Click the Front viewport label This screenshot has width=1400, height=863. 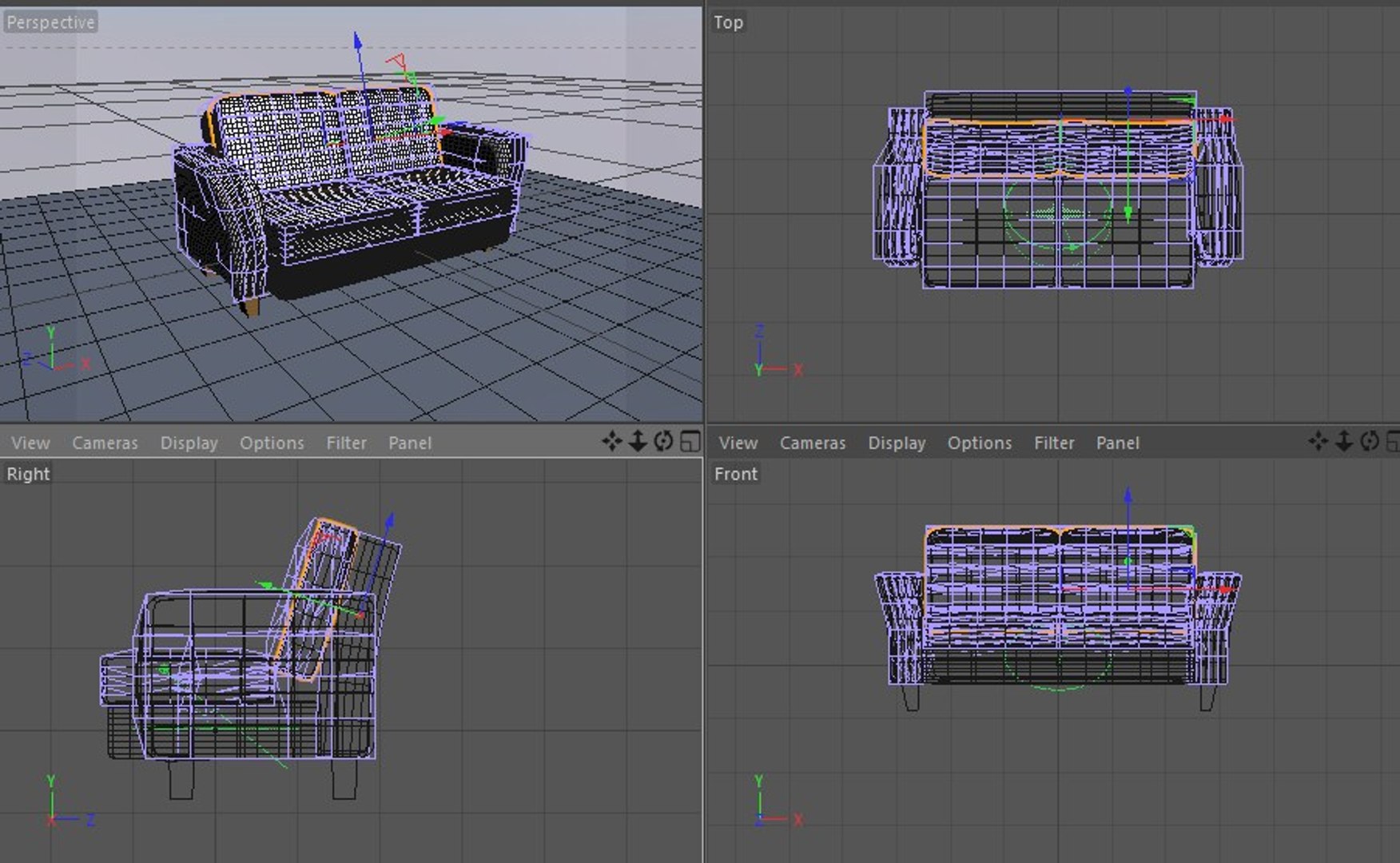pos(736,474)
